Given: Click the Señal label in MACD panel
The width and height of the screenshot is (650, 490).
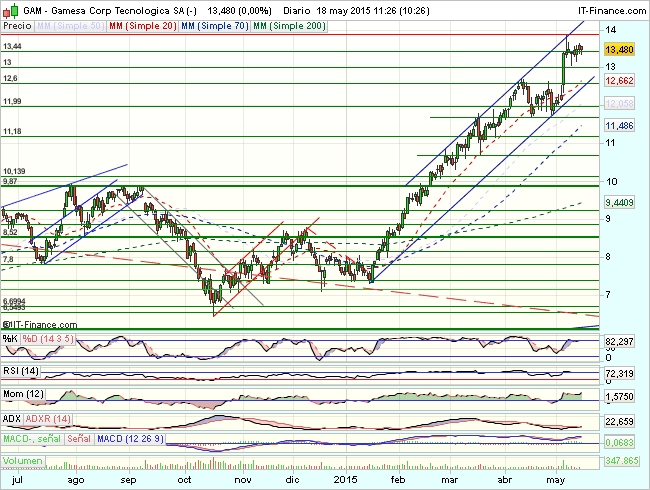Looking at the screenshot, I should point(79,439).
